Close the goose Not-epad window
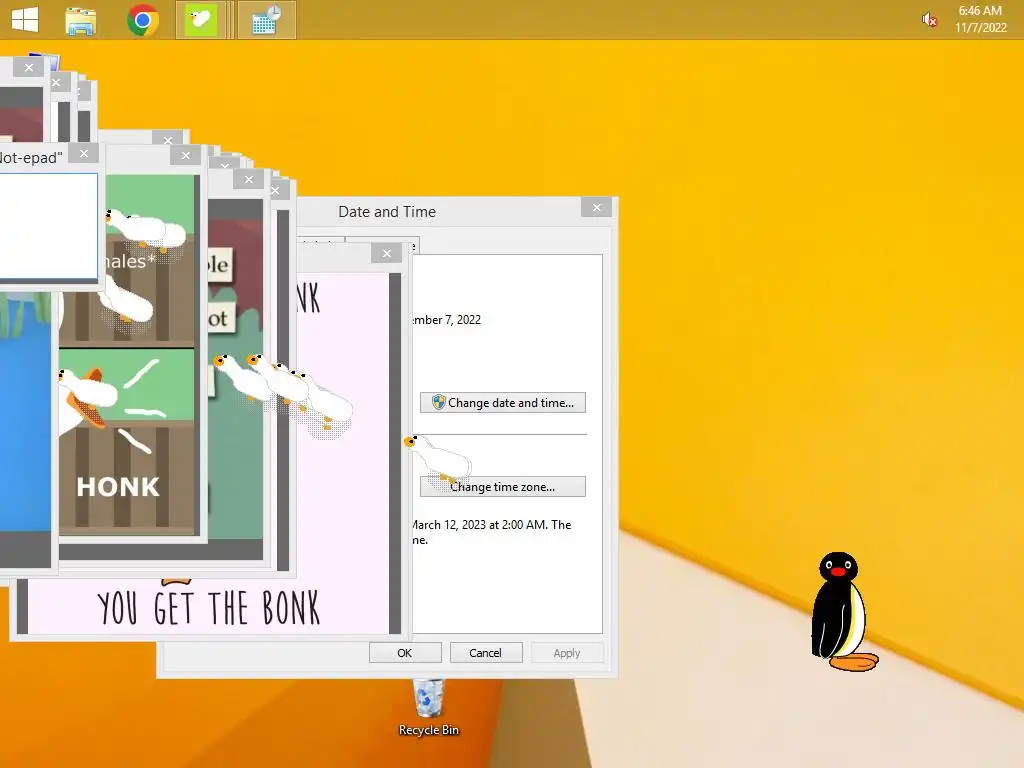1024x768 pixels. pos(84,153)
